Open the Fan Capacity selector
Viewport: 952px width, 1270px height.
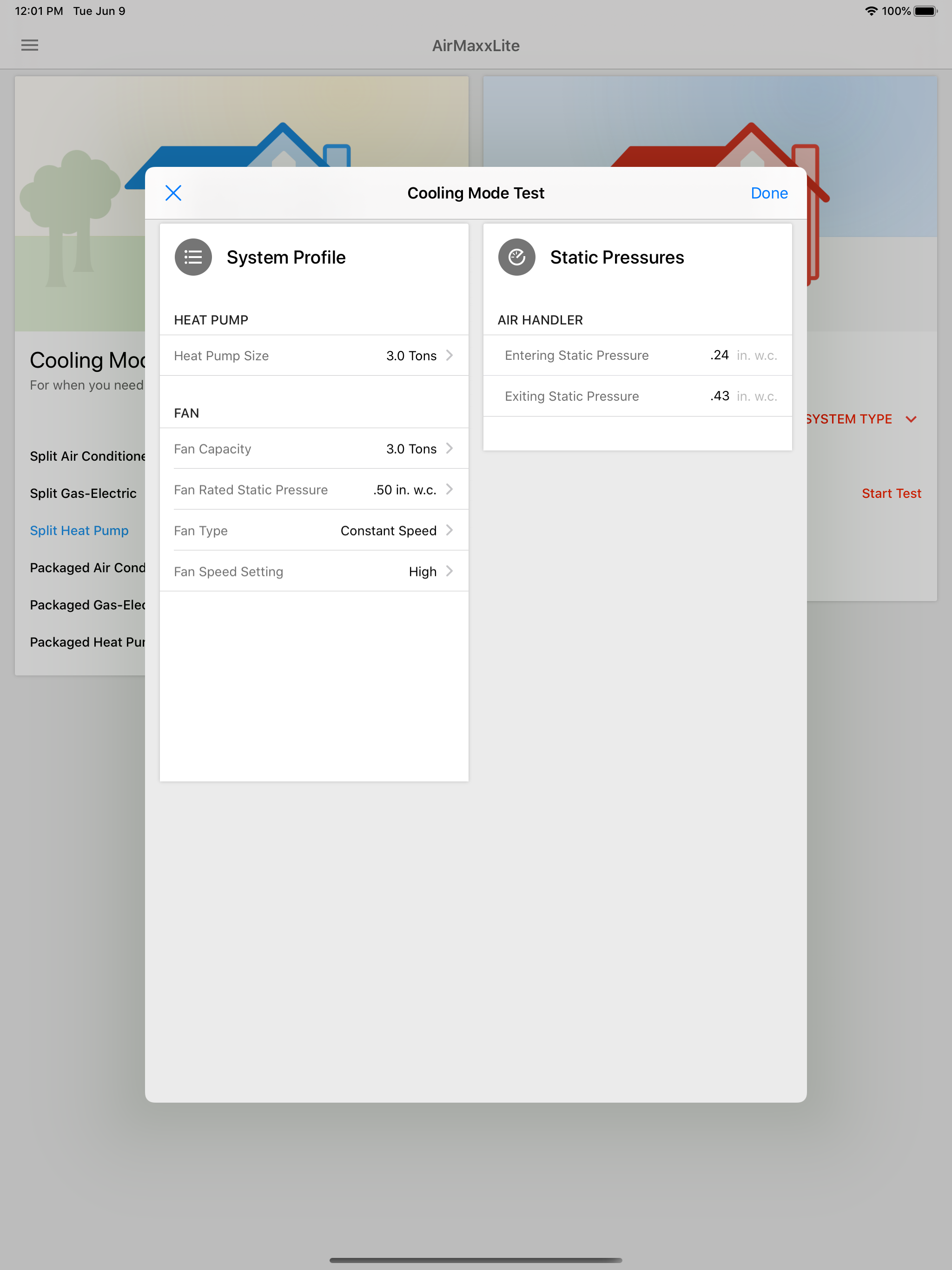pos(314,449)
